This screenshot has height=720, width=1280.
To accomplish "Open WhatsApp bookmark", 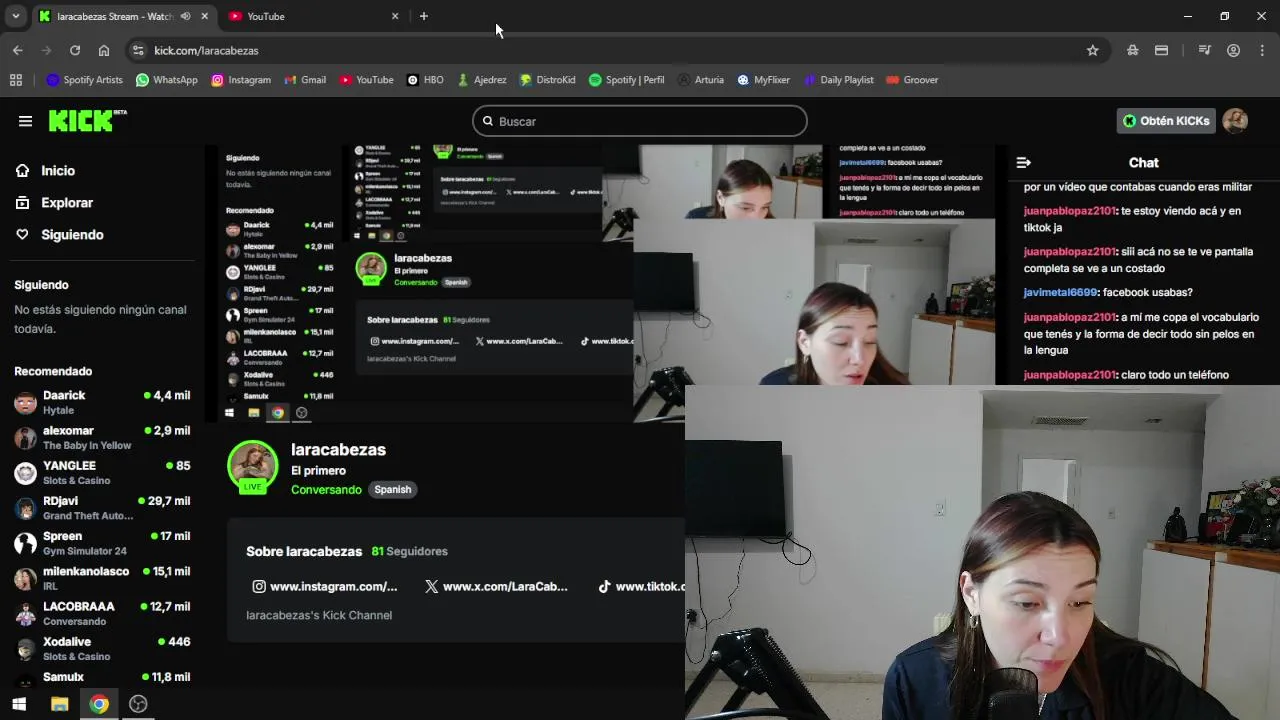I will 167,80.
